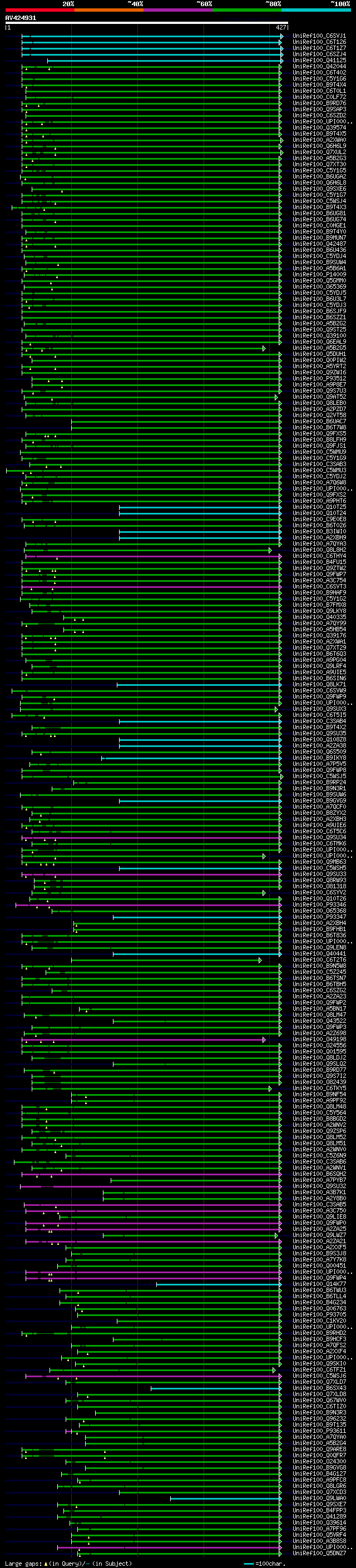Click the AV424931 query label
356x1568 pixels.
[21, 18]
